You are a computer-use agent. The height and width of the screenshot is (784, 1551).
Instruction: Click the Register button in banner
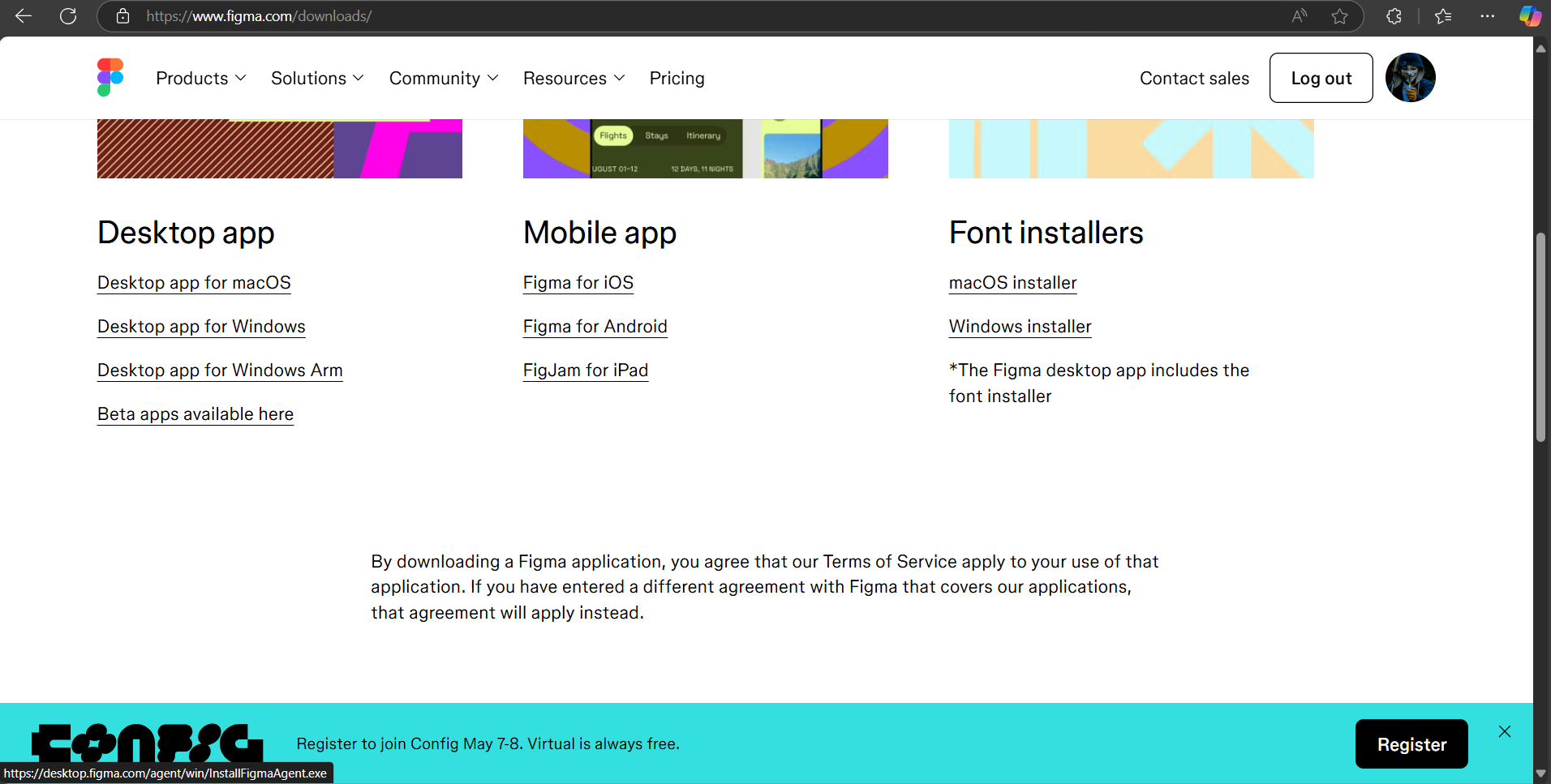(x=1411, y=744)
